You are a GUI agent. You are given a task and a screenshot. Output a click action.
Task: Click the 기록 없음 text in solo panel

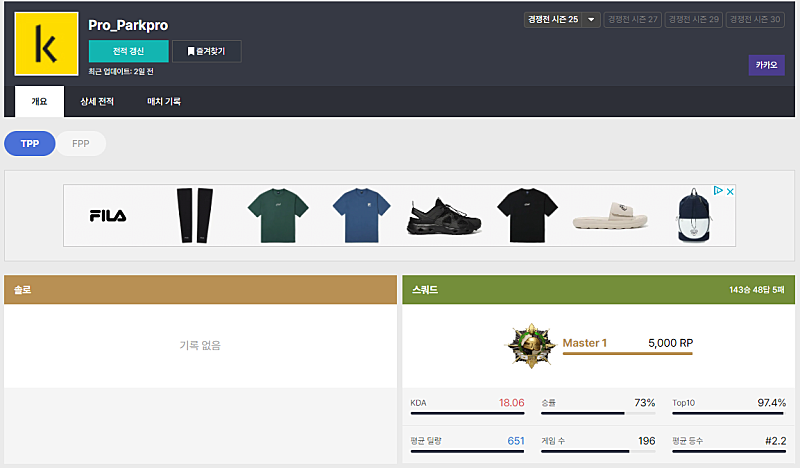point(200,346)
